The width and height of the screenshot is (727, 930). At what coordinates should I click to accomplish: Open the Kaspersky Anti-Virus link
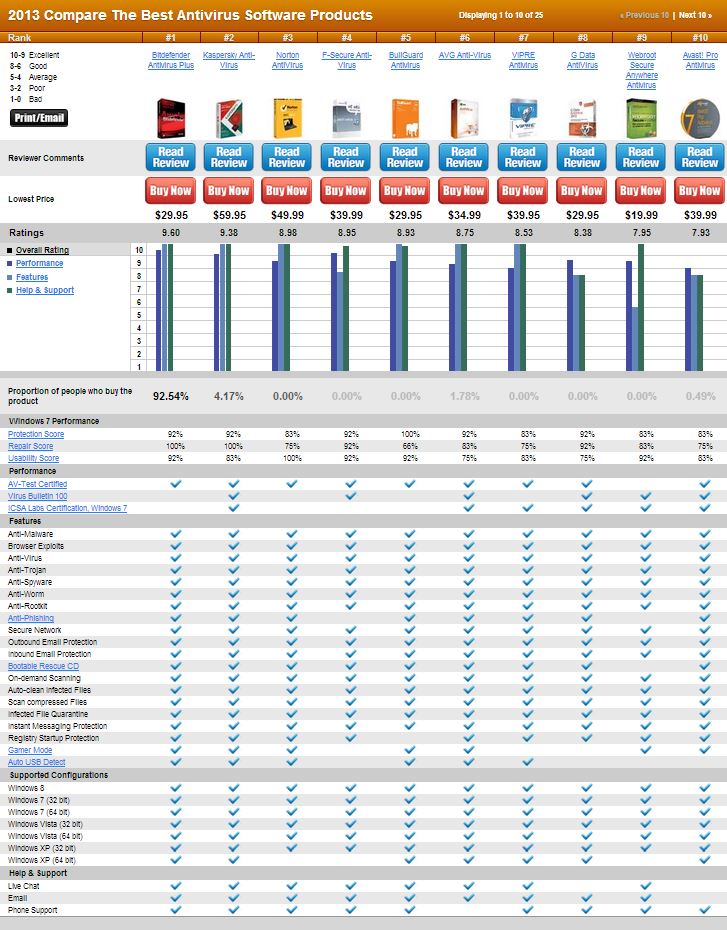(x=229, y=60)
